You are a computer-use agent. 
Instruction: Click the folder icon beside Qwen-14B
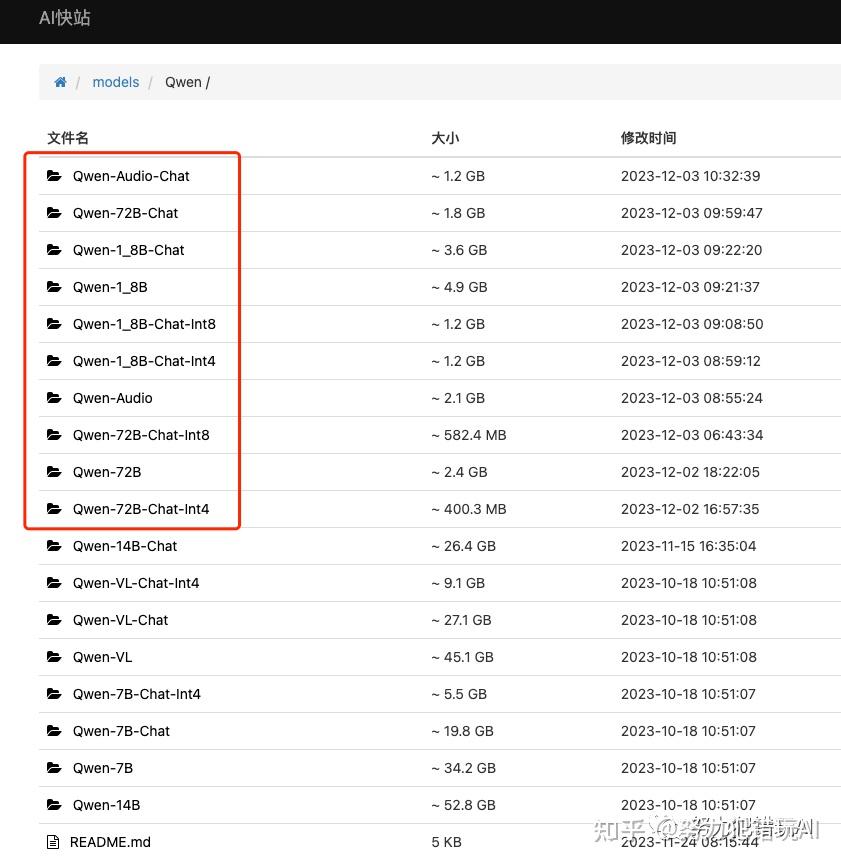pyautogui.click(x=54, y=804)
